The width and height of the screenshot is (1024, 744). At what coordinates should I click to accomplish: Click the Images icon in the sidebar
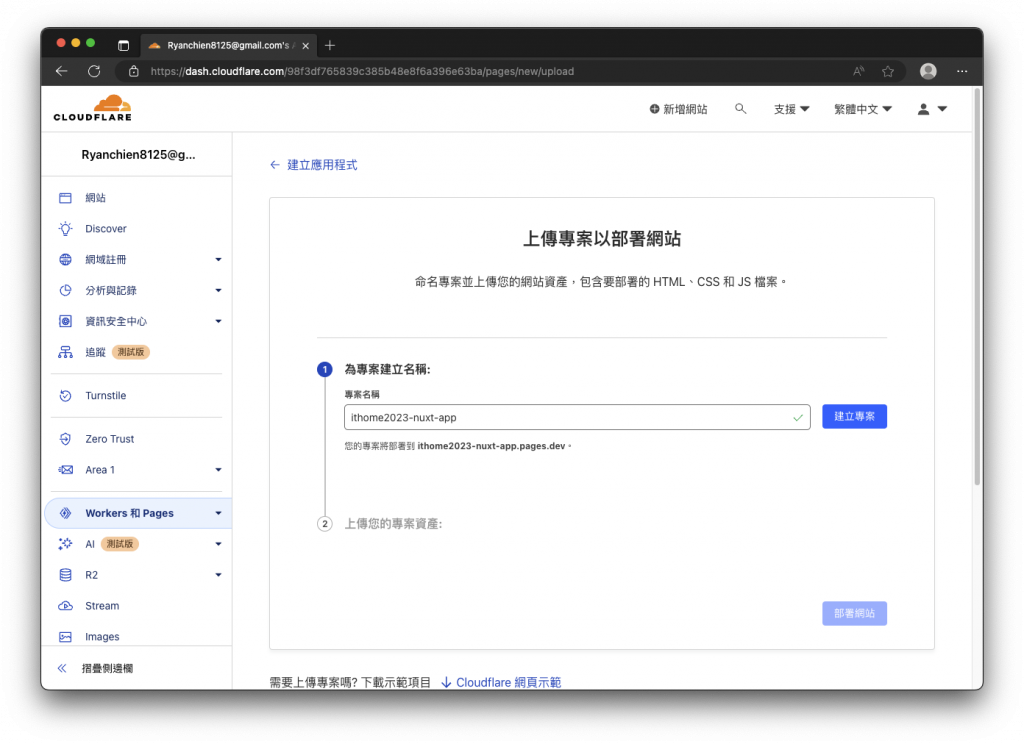pos(65,636)
